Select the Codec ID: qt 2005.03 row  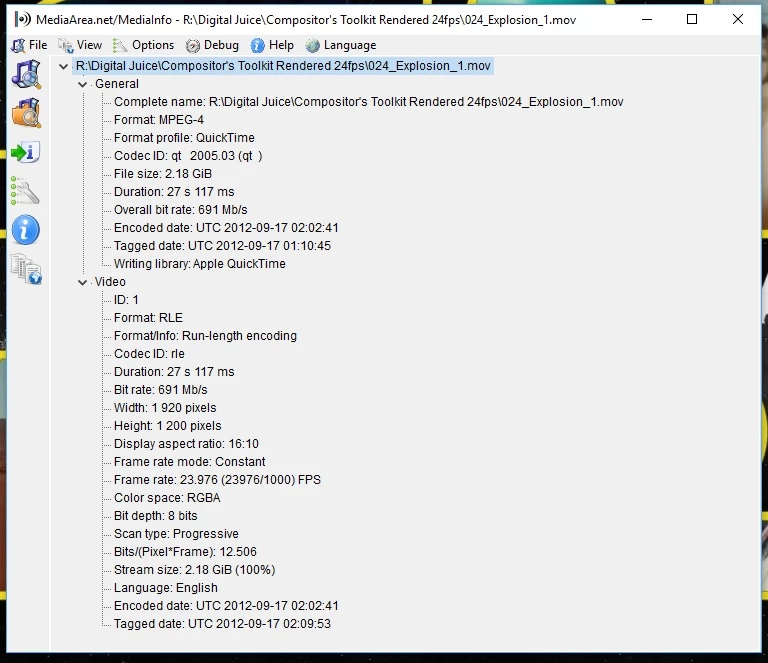coord(188,156)
